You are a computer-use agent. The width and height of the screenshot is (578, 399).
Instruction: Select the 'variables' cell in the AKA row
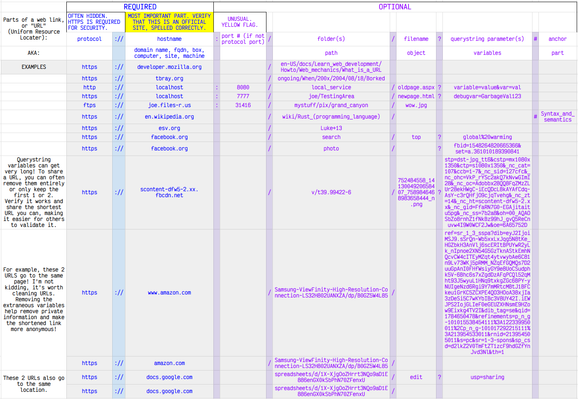click(x=487, y=53)
